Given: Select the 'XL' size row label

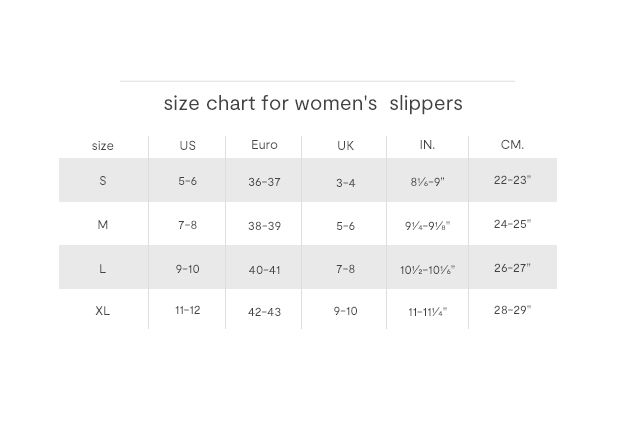Looking at the screenshot, I should point(102,311).
